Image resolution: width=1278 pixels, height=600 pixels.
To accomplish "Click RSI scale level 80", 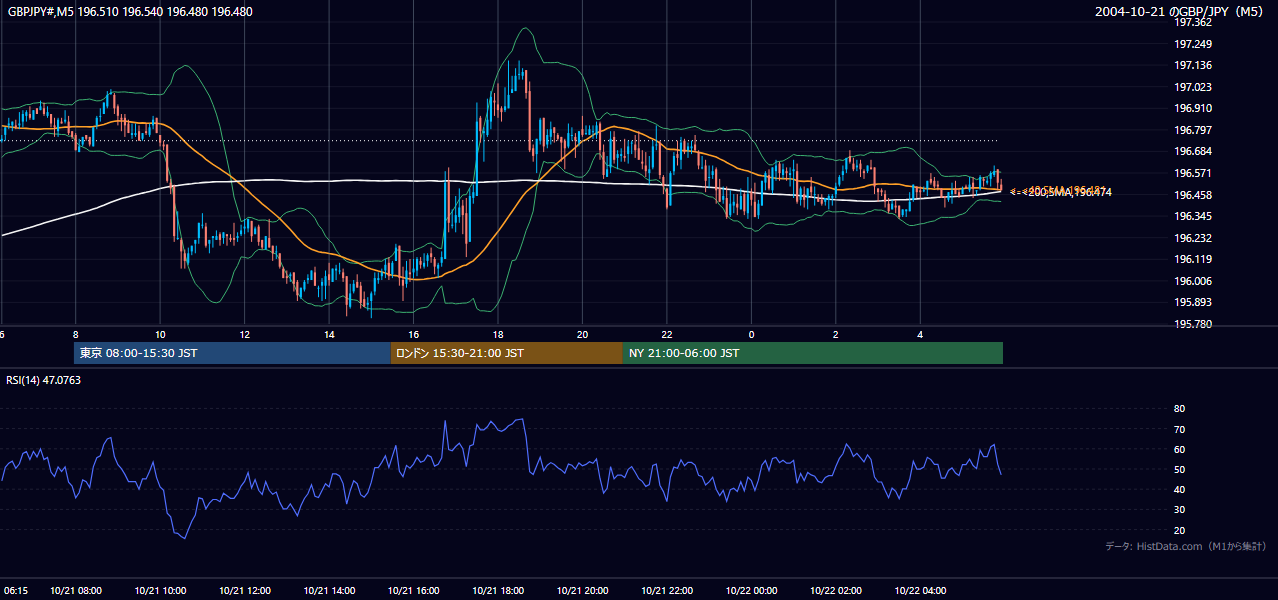I will (x=1179, y=409).
